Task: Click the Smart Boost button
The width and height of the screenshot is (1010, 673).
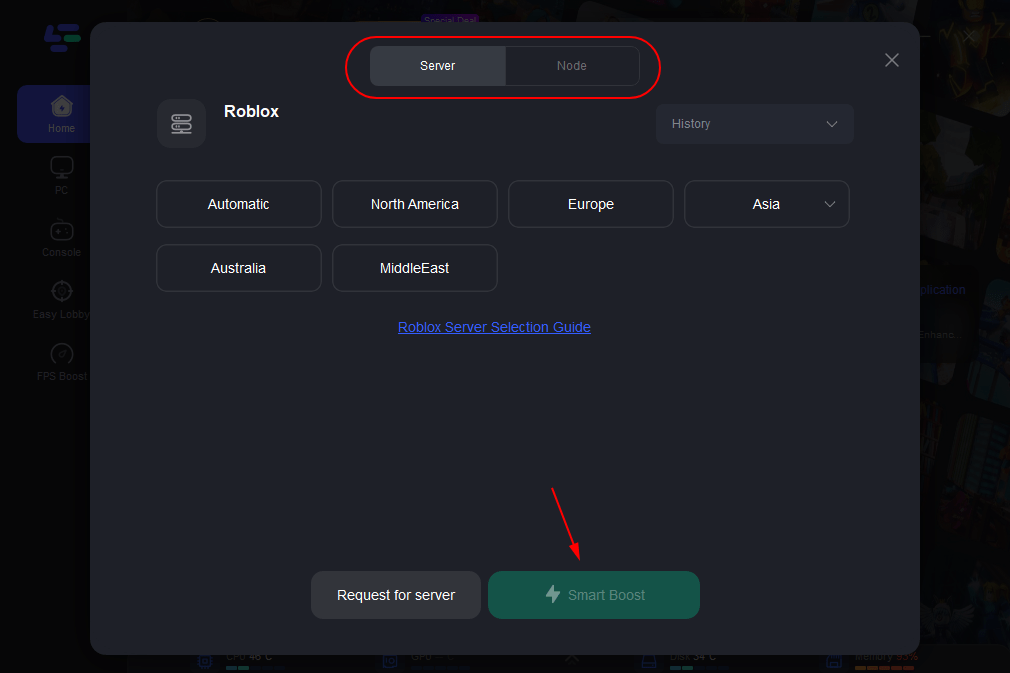Action: (593, 594)
